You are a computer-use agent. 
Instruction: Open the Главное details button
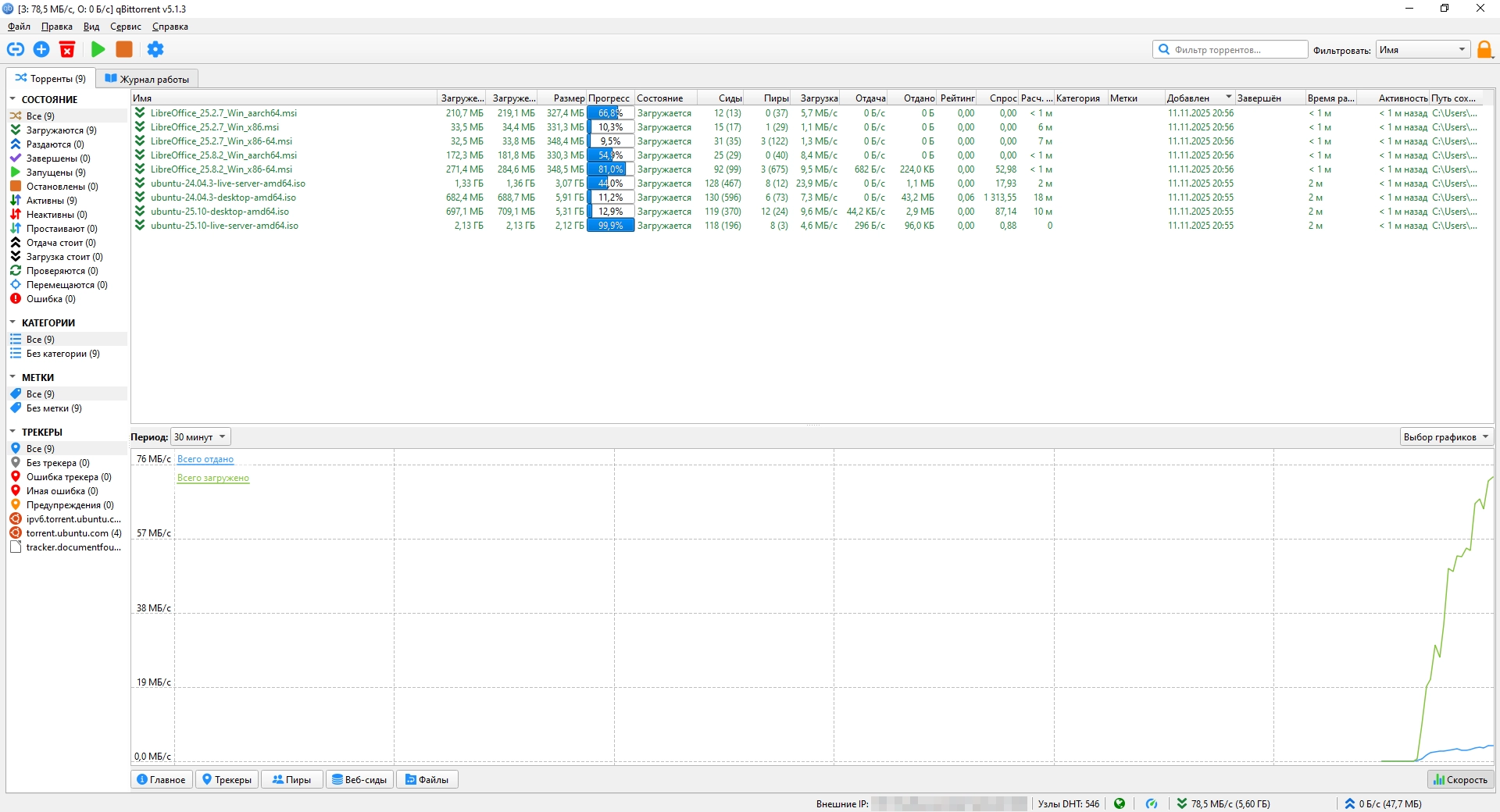[x=162, y=779]
